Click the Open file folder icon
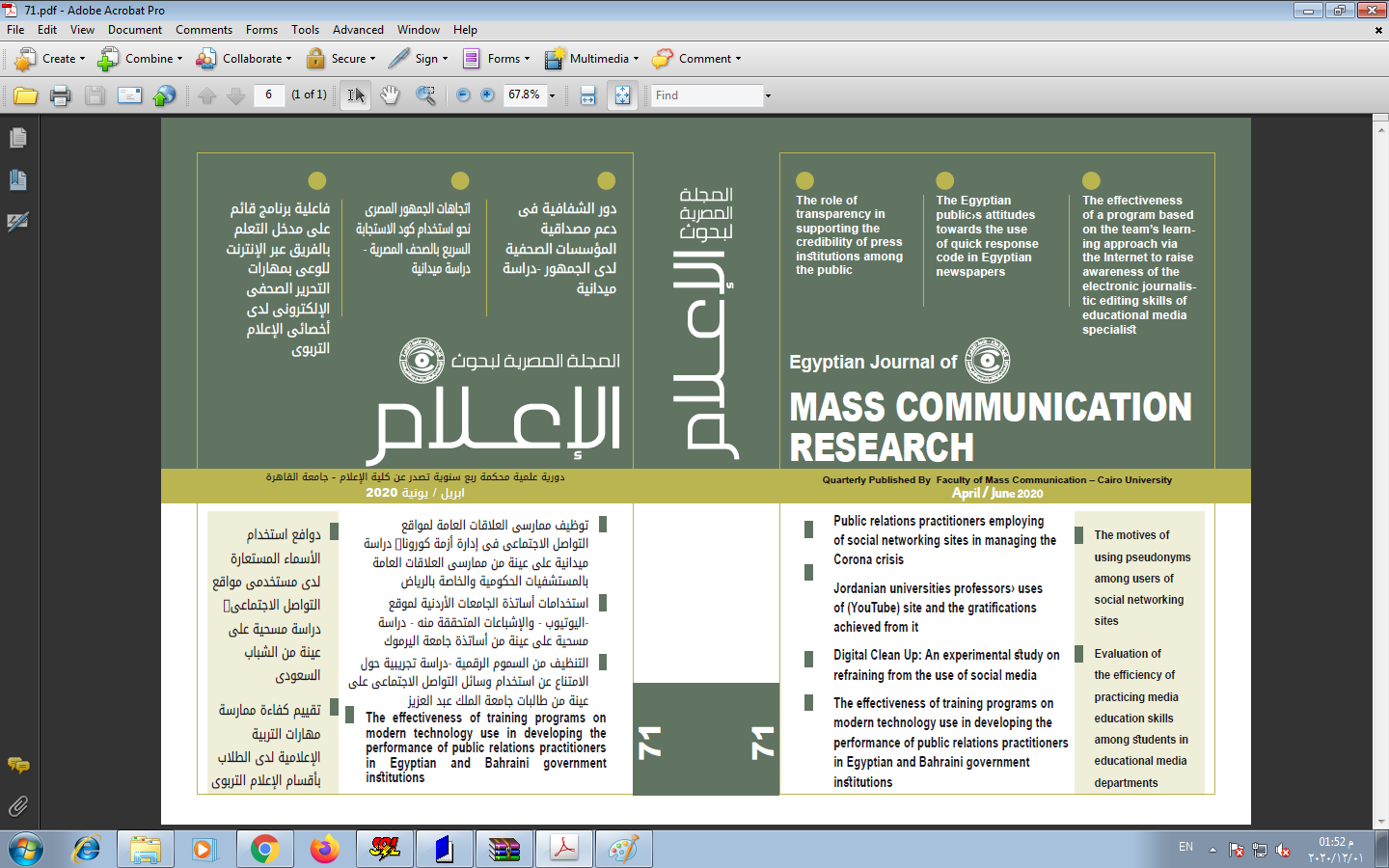This screenshot has width=1389, height=868. pyautogui.click(x=25, y=95)
